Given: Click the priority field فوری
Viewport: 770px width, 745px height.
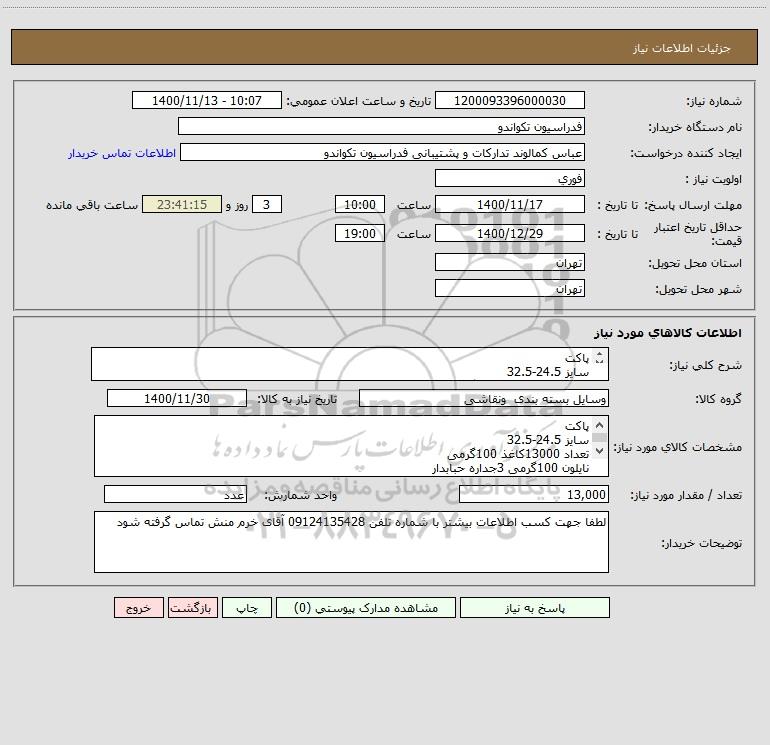Looking at the screenshot, I should coord(510,178).
